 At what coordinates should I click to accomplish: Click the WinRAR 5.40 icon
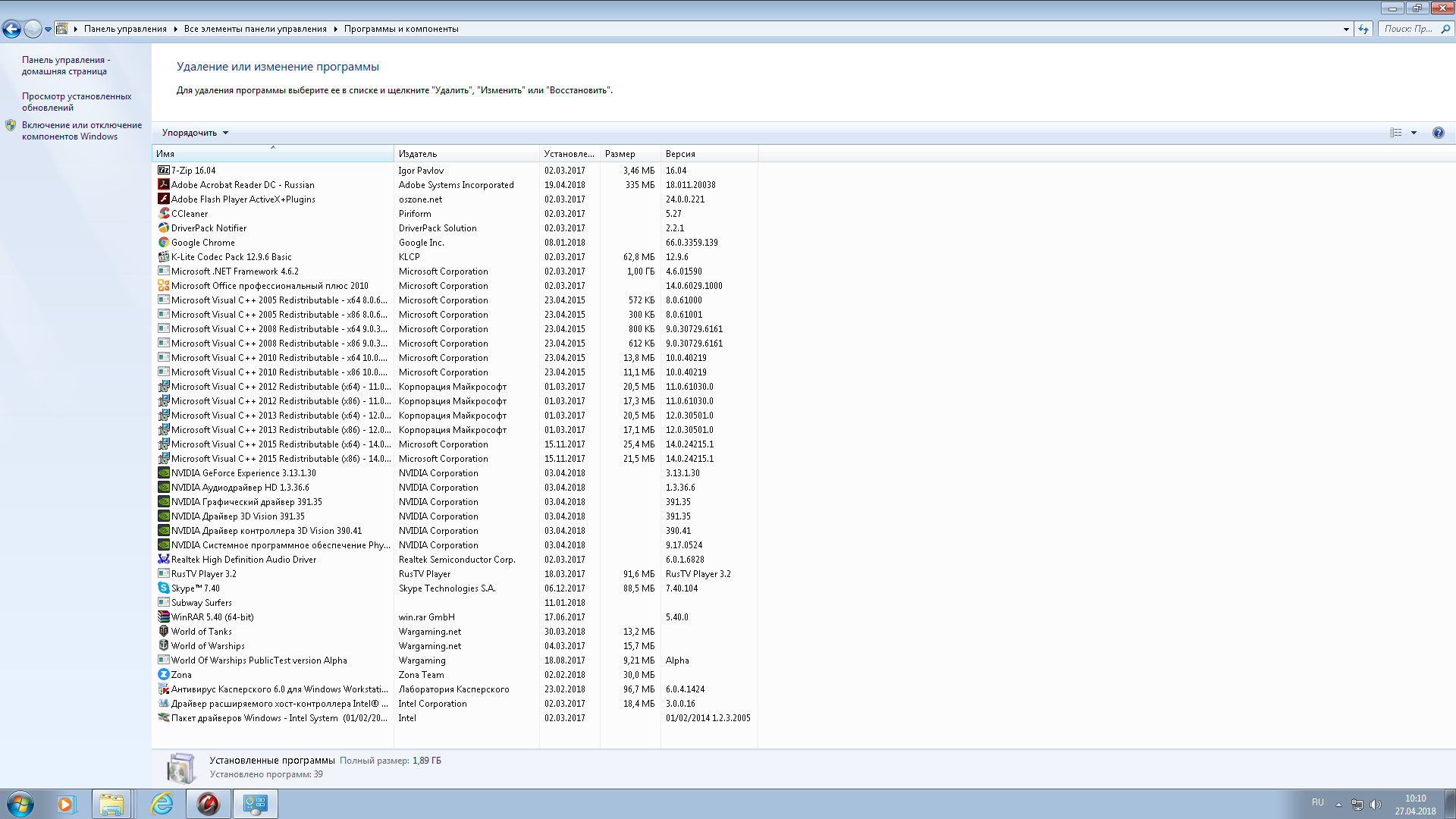click(163, 617)
